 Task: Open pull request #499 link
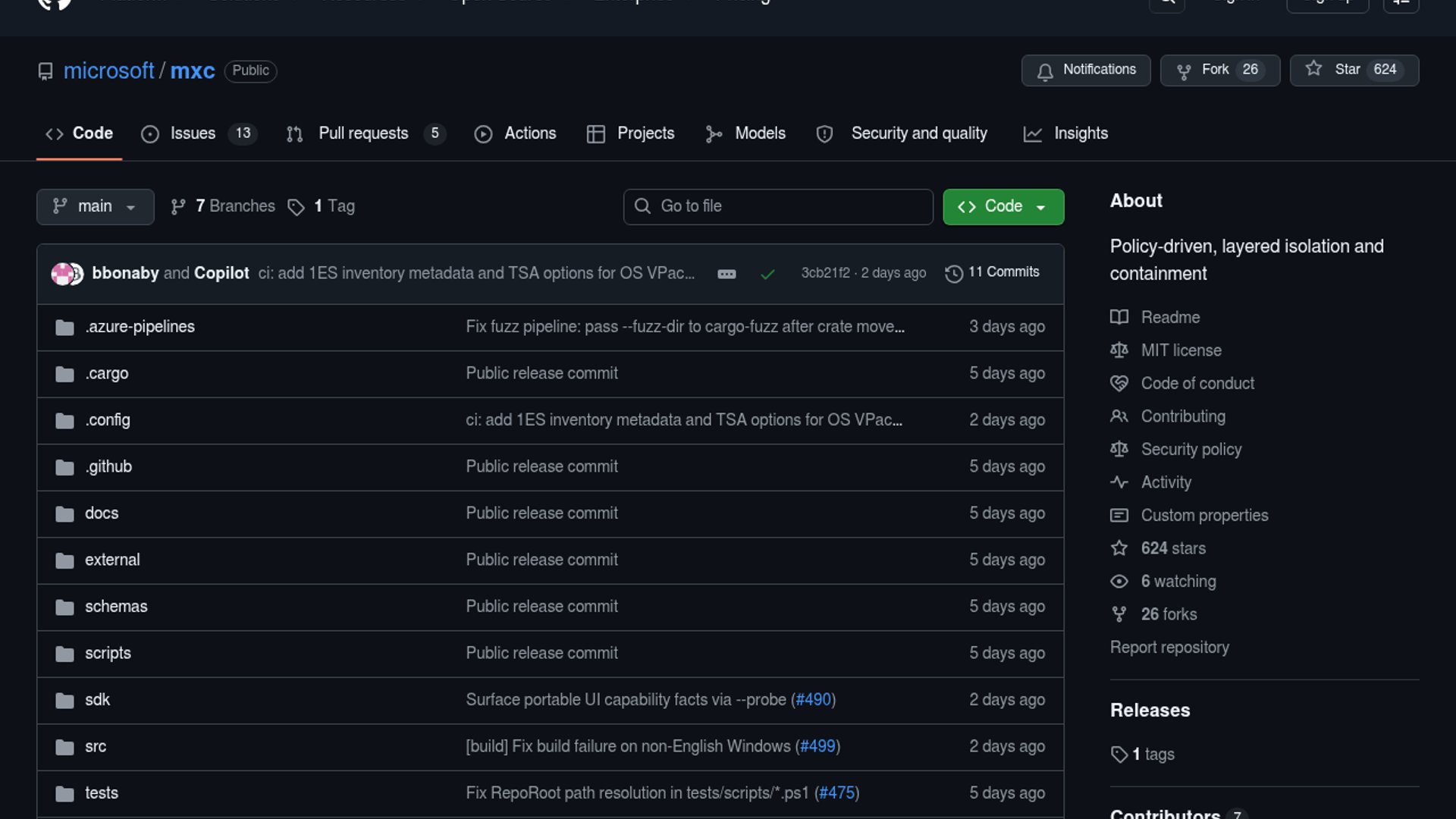click(x=817, y=747)
